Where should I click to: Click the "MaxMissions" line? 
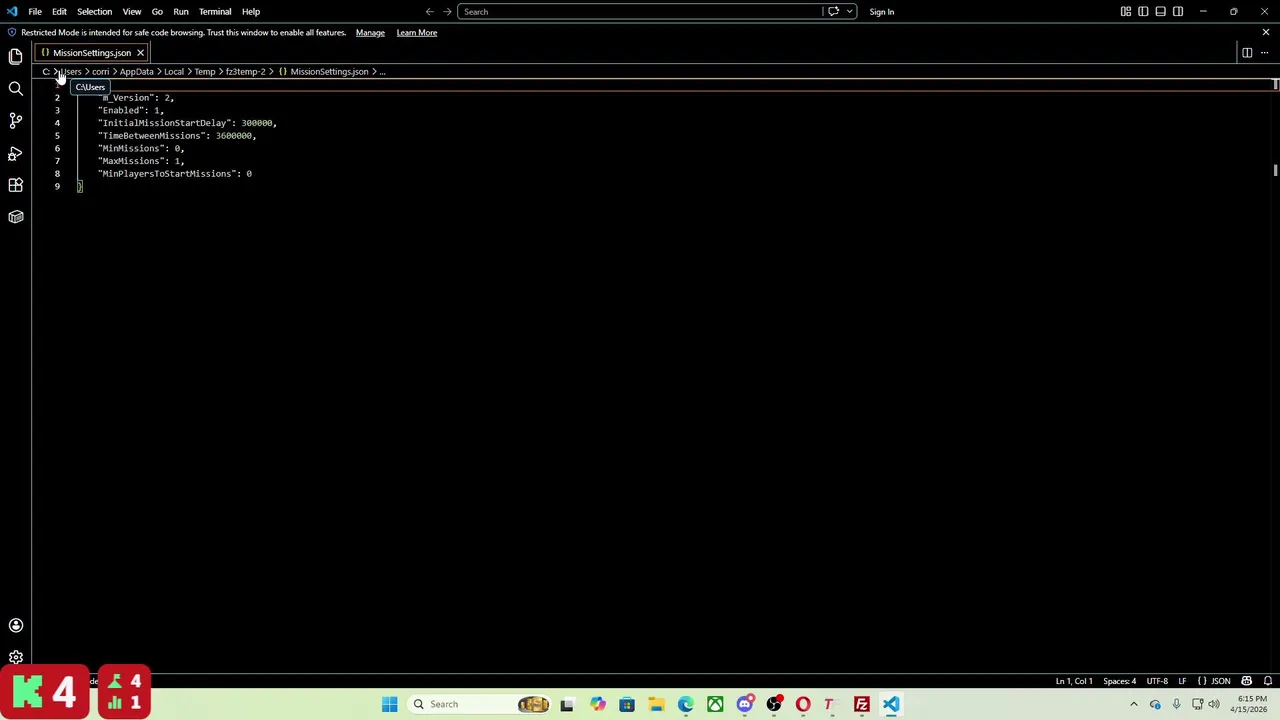point(141,161)
